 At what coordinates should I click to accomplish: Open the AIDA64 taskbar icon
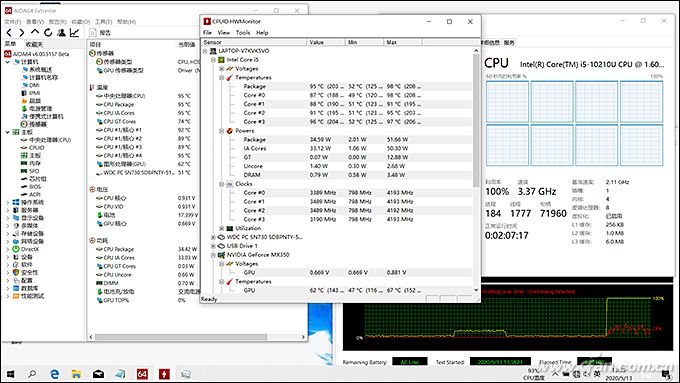[x=142, y=373]
